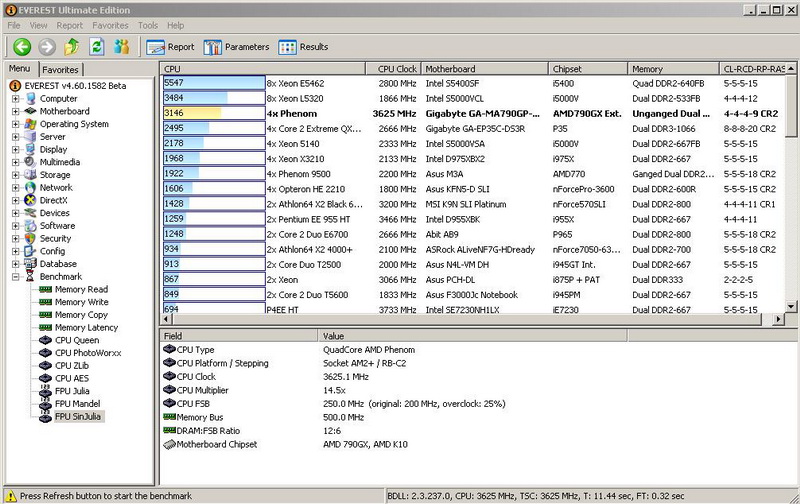Select CPU Queen benchmark
800x504 pixels.
[x=77, y=340]
